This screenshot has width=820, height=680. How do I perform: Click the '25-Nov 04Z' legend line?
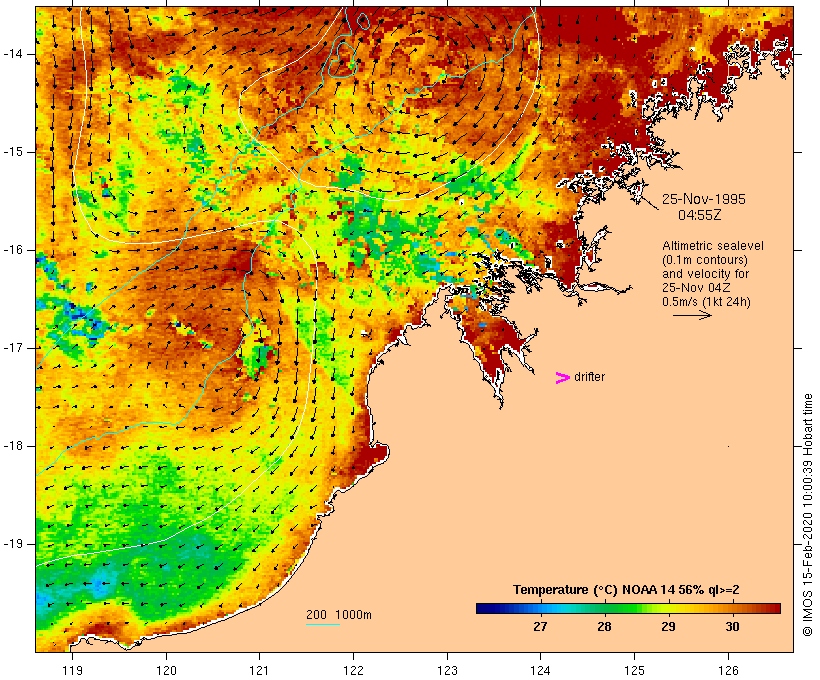click(696, 288)
